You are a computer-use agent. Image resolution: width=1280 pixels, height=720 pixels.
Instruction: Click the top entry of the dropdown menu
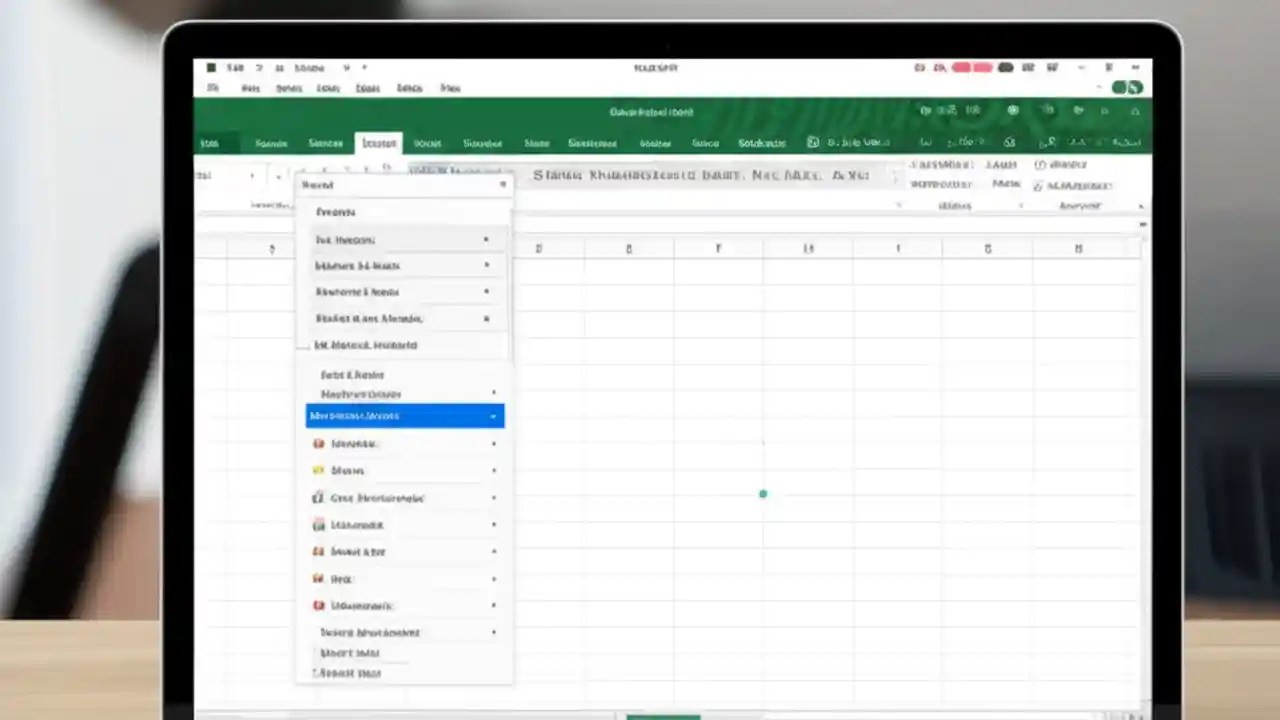[335, 211]
